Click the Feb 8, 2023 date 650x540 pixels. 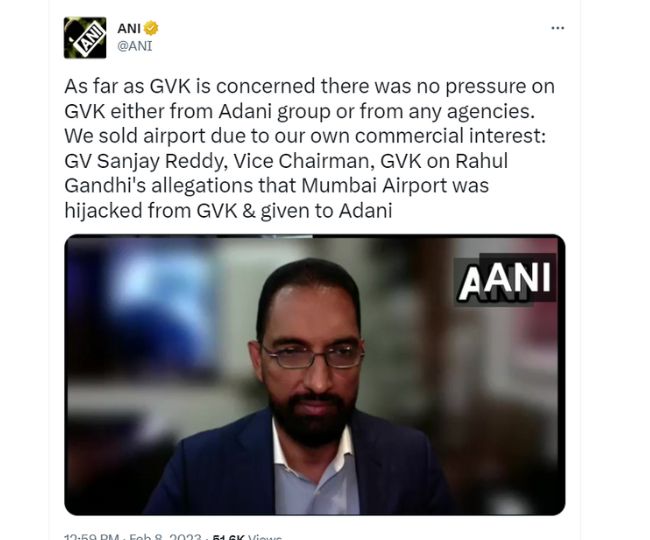(165, 537)
